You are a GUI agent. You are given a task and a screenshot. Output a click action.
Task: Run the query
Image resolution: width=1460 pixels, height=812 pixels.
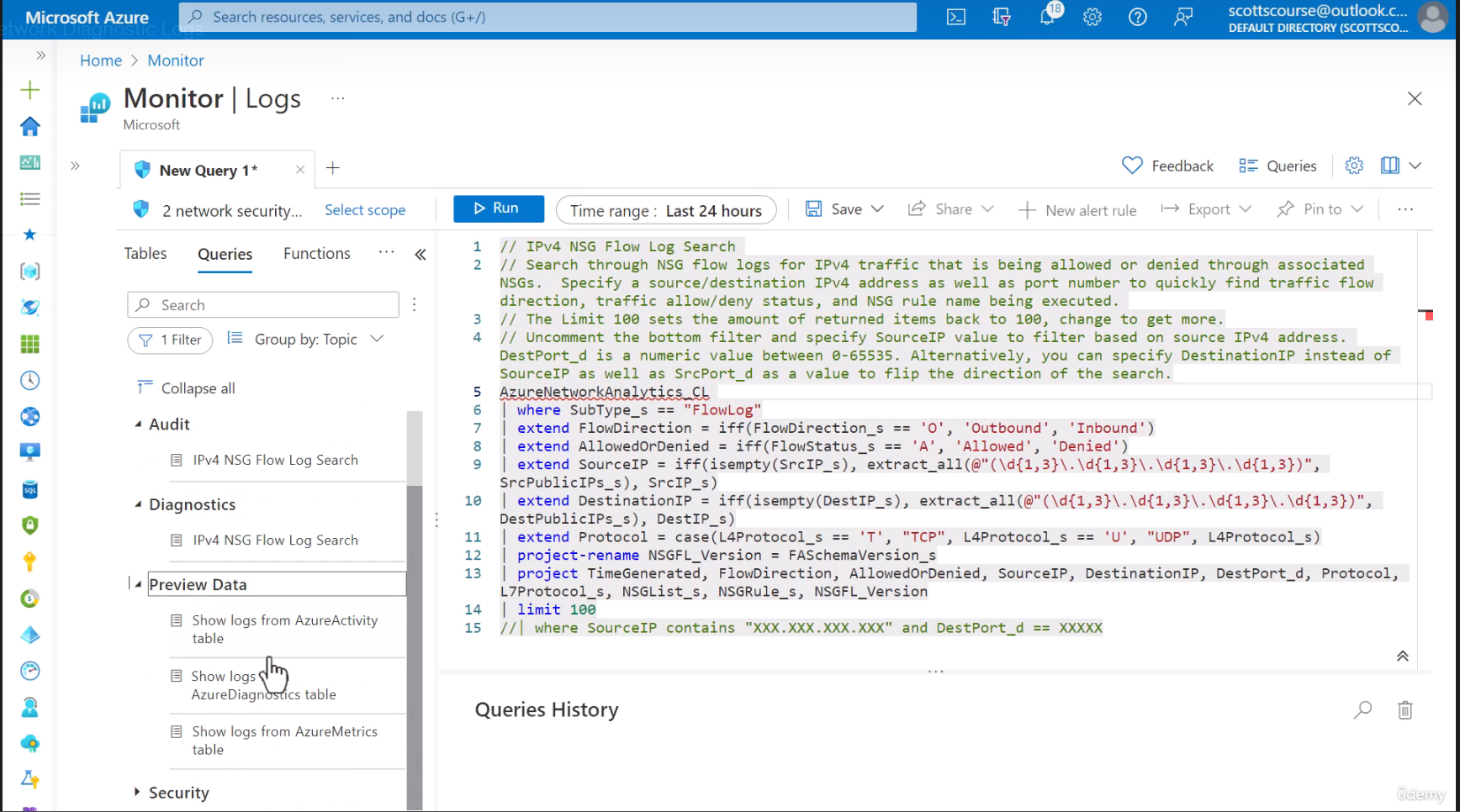click(499, 208)
